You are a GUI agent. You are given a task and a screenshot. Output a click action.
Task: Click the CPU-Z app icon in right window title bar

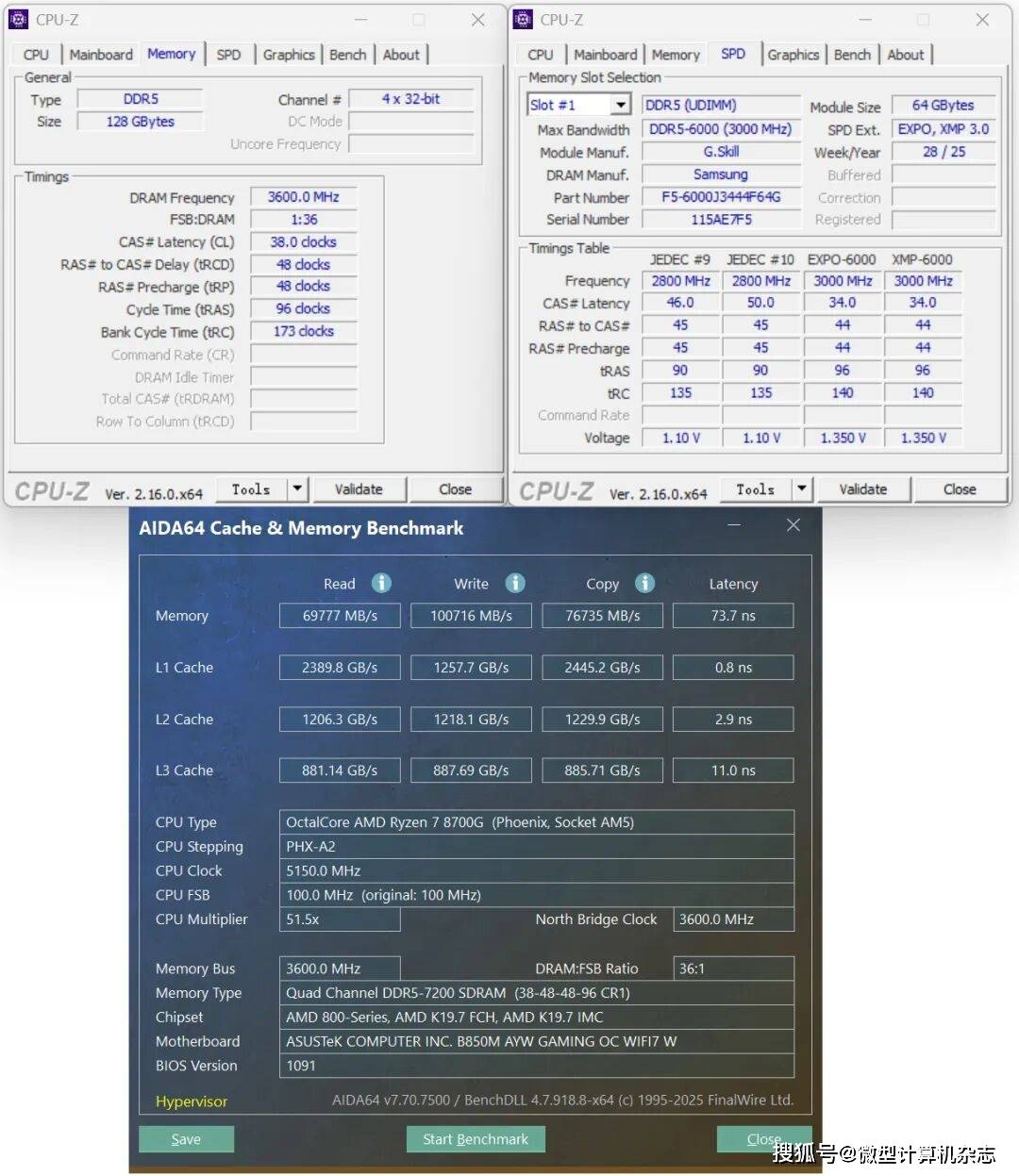tap(523, 19)
